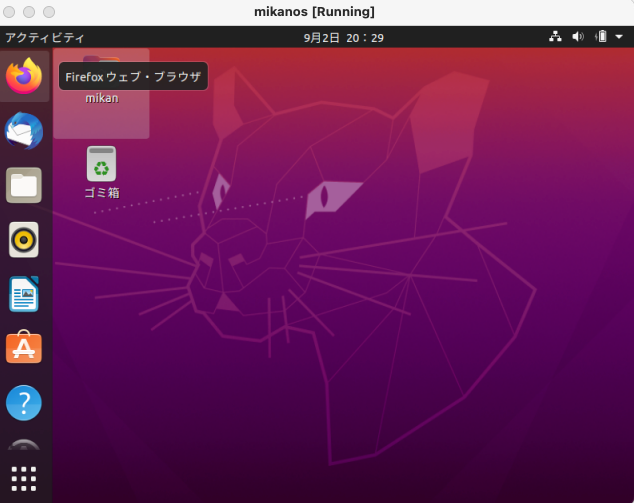Screen dimensions: 634x503
Task: Click the partially visible dock icon below Help
Action: coord(24,444)
